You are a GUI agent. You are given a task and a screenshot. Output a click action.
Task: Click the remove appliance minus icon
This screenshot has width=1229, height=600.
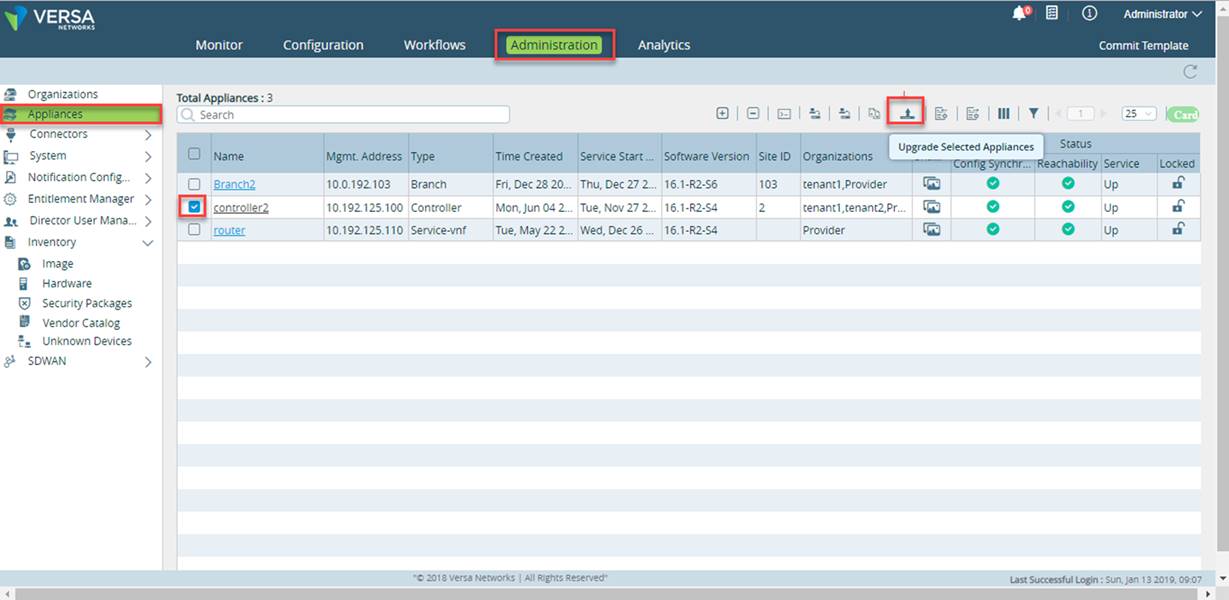pyautogui.click(x=754, y=114)
